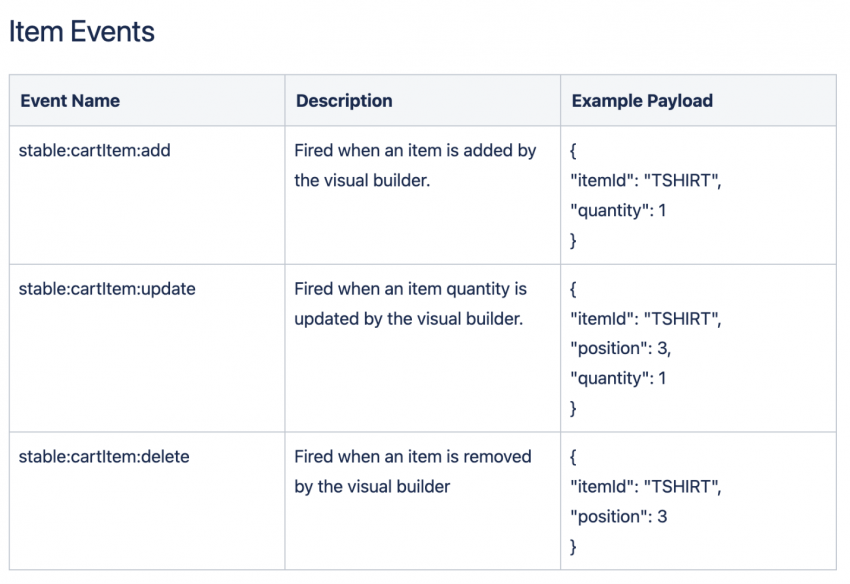The image size is (850, 584).
Task: Click the quantity line in the update payload
Action: point(618,378)
